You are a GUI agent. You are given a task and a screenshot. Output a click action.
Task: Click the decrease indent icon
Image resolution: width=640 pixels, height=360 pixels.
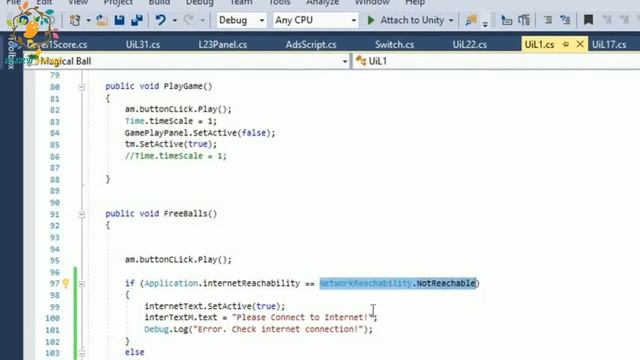pos(507,20)
